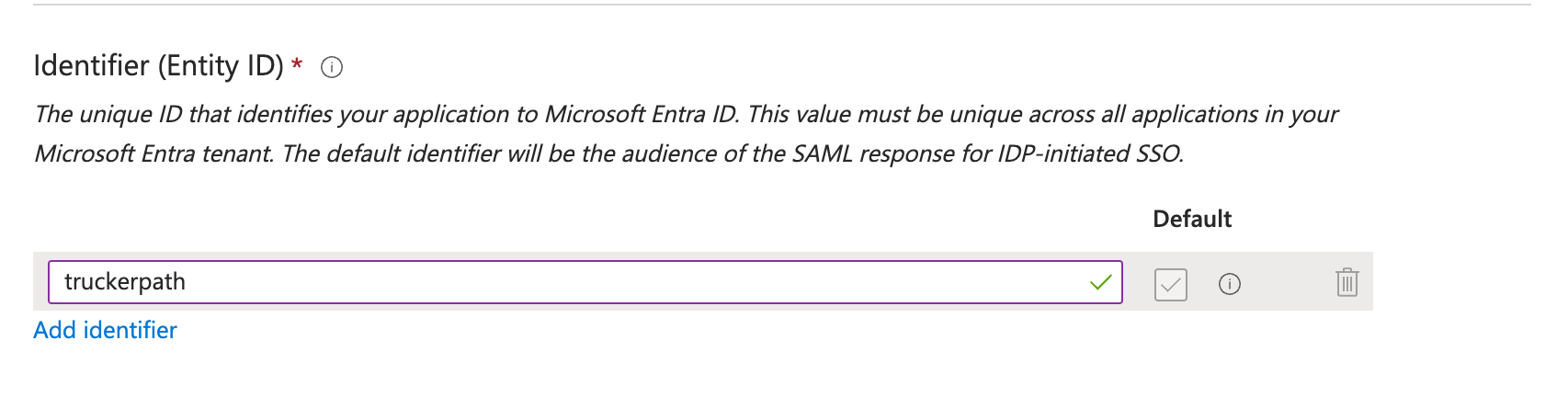Image resolution: width=1568 pixels, height=397 pixels.
Task: Click the red required asterisk by the heading
Action: tap(297, 64)
